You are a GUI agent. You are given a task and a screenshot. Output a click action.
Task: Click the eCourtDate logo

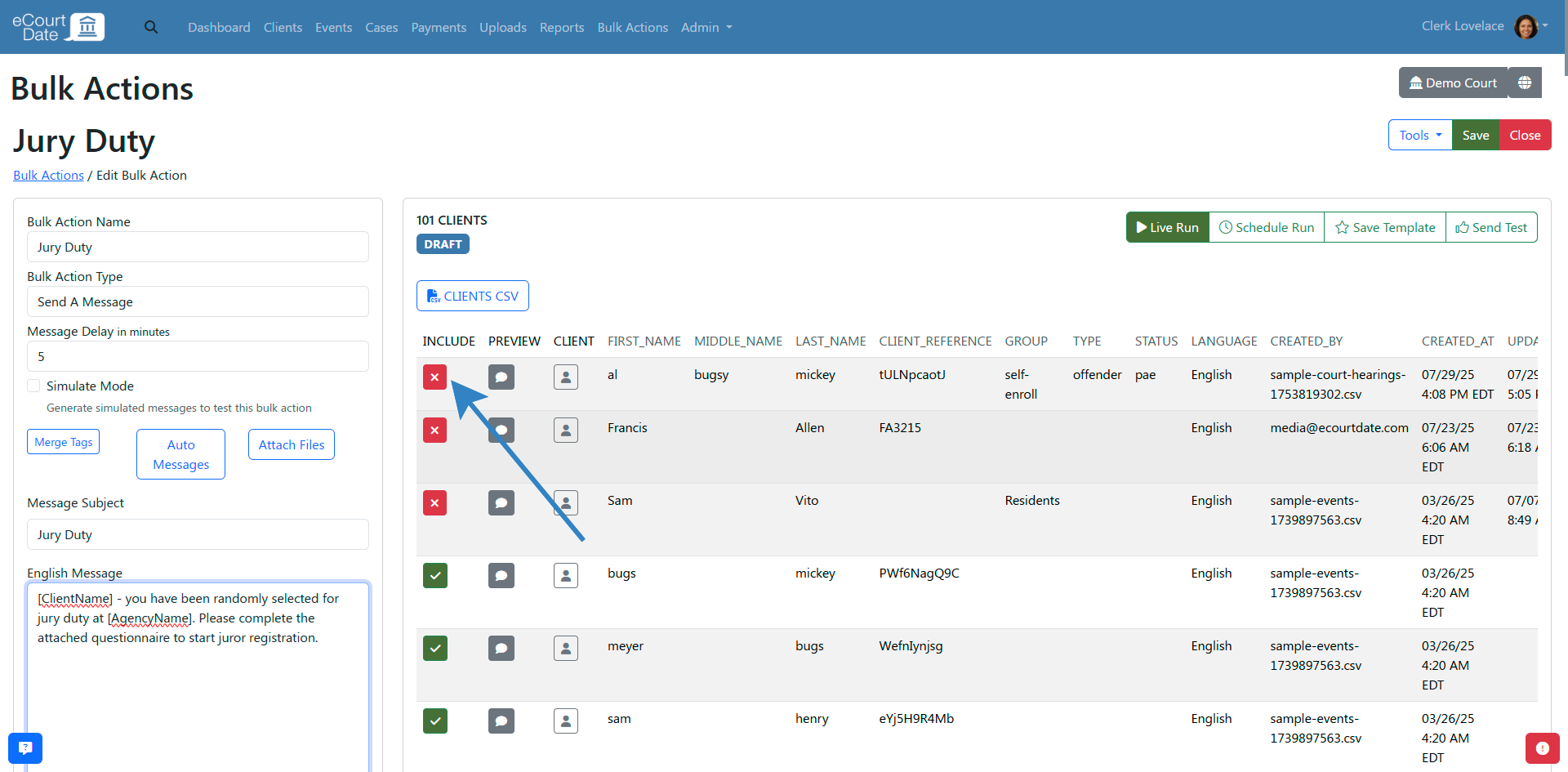click(x=59, y=27)
